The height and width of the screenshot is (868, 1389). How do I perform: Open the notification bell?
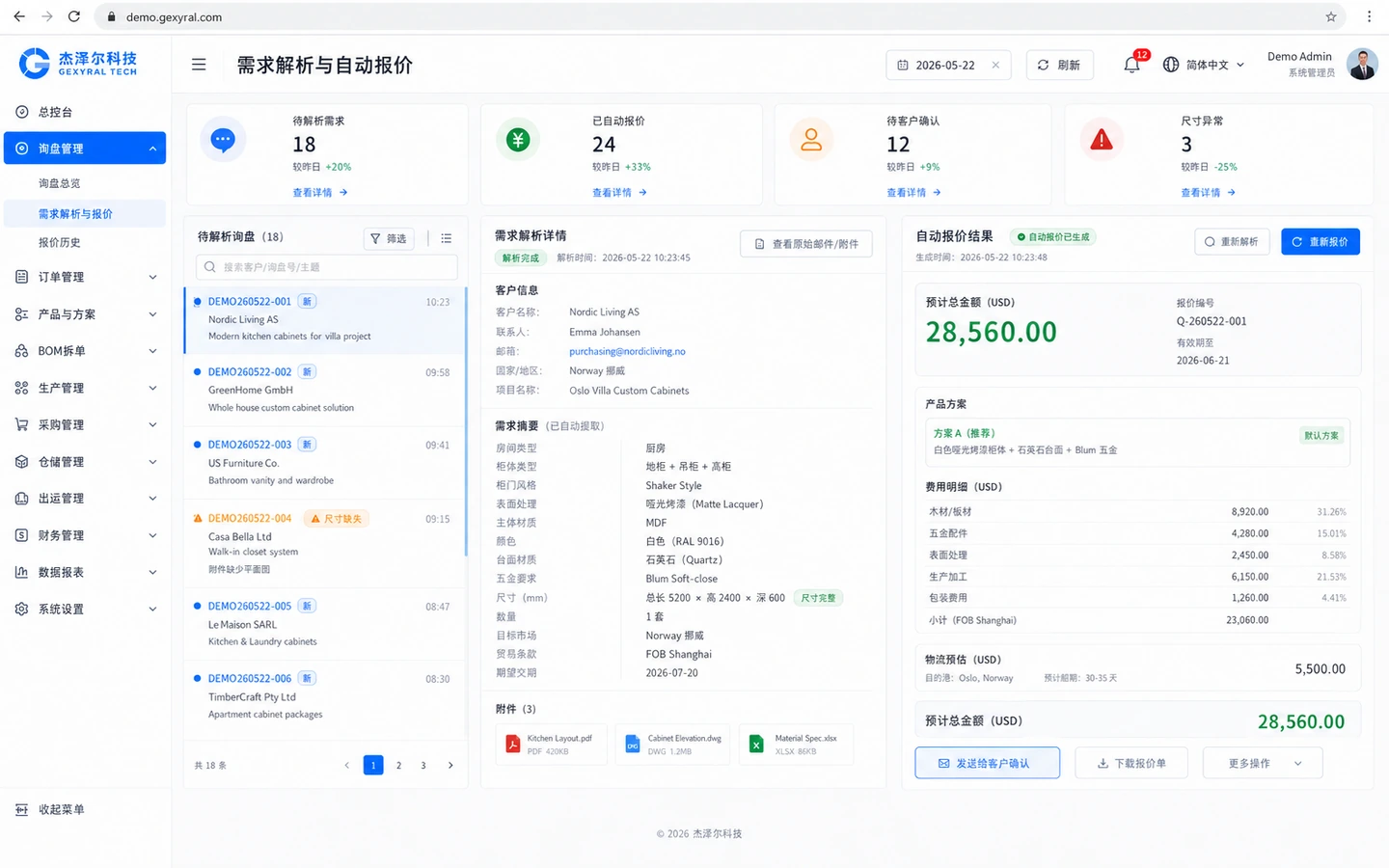pos(1132,65)
